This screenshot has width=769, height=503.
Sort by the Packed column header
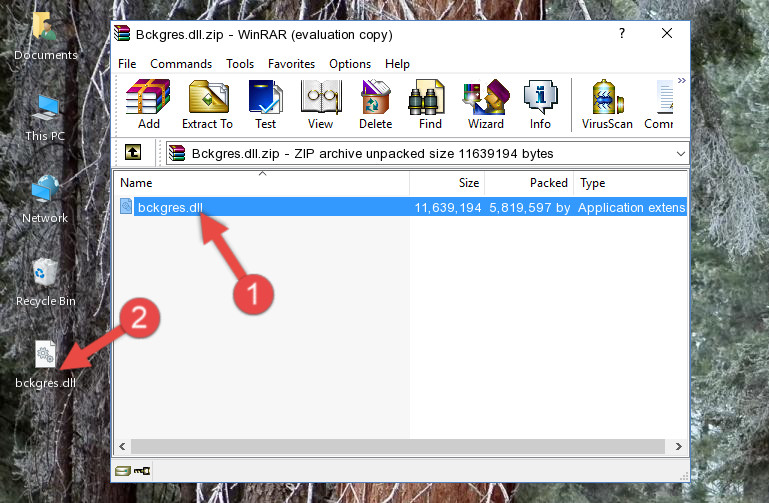tap(529, 183)
